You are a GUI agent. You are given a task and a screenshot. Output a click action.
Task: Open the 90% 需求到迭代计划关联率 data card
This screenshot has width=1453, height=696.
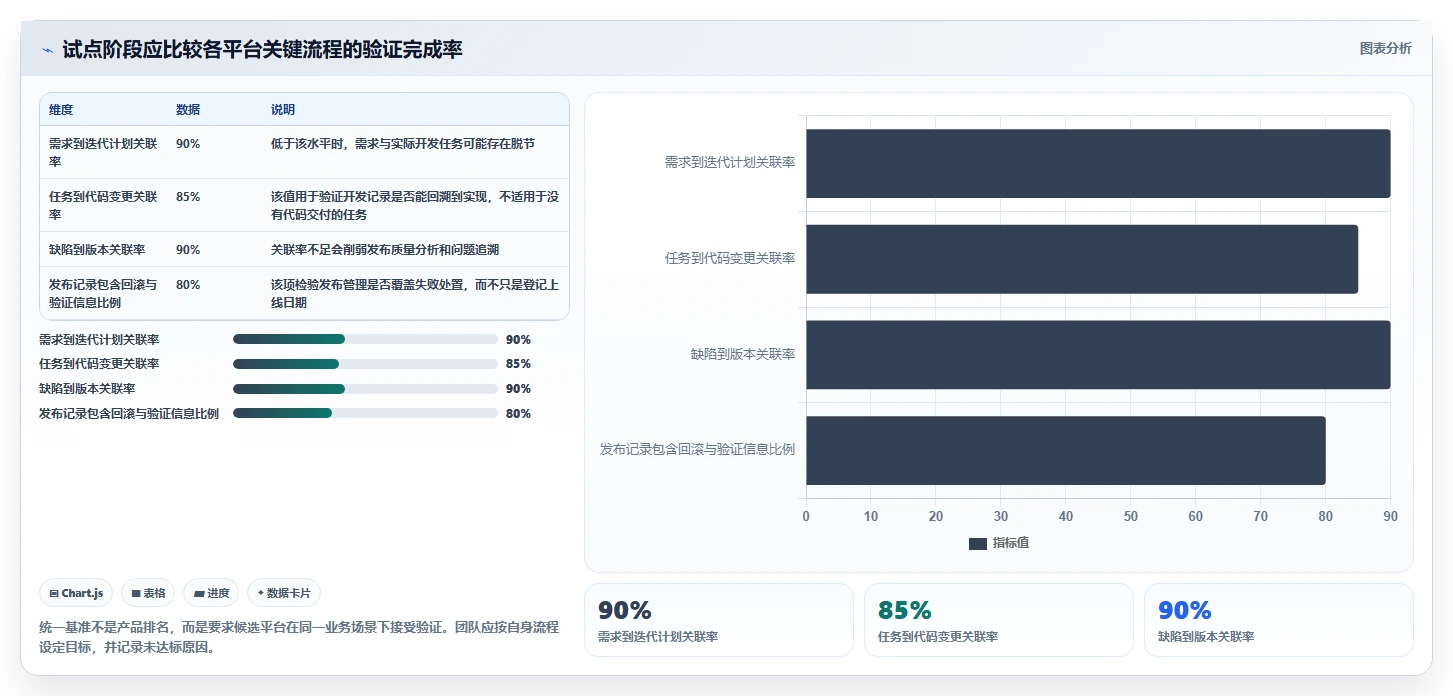[718, 620]
